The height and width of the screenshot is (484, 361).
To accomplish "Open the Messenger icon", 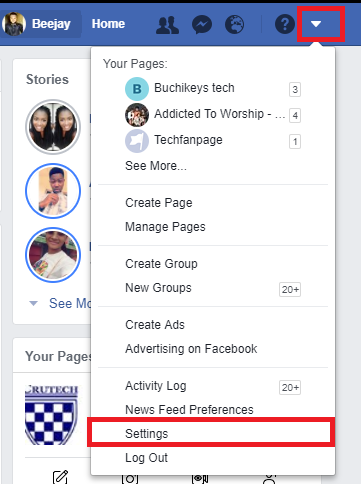I will (x=202, y=24).
